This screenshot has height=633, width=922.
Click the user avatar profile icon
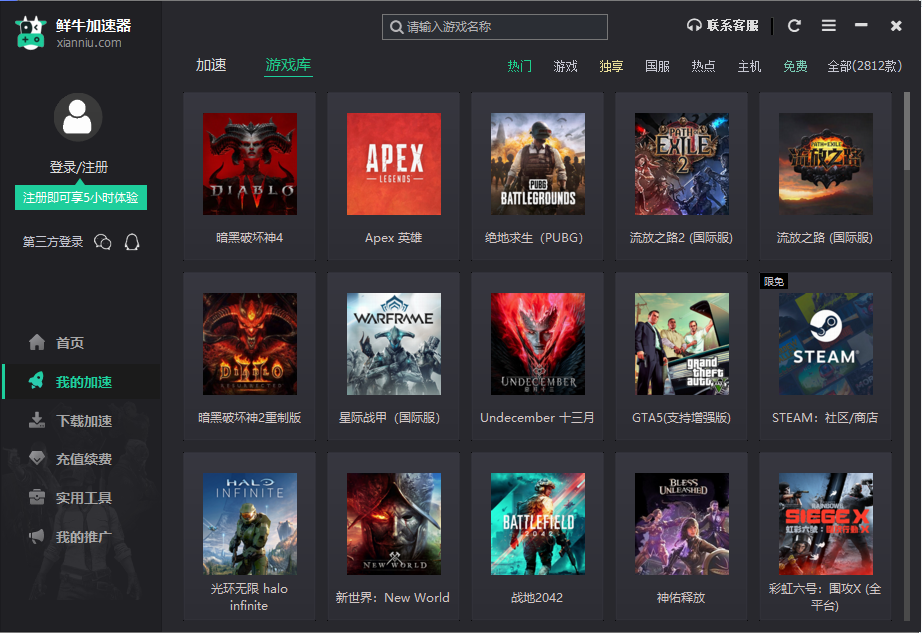click(x=78, y=116)
